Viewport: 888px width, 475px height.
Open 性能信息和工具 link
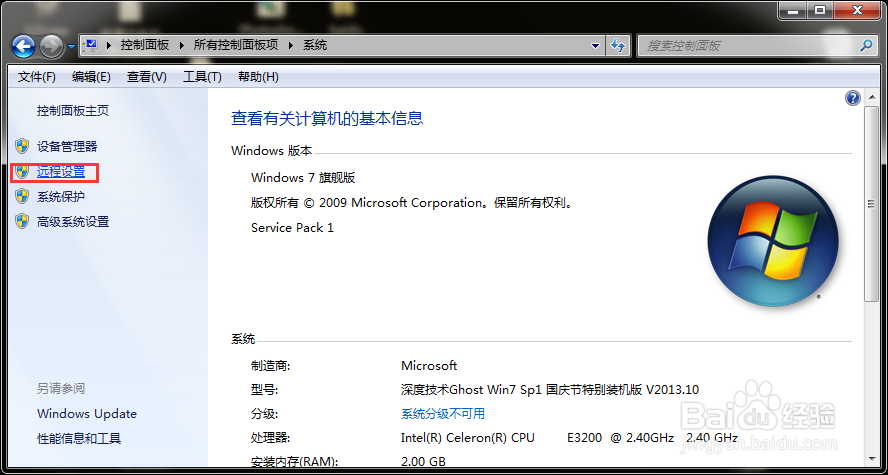[79, 439]
